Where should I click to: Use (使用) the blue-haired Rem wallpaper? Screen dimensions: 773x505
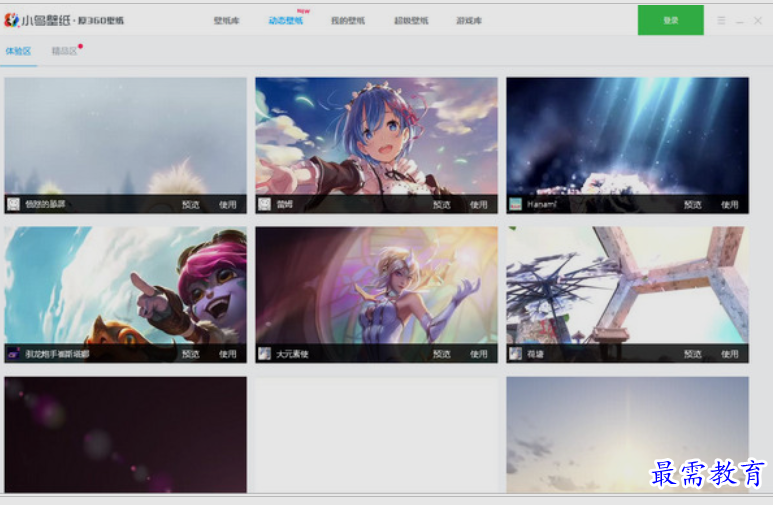click(x=479, y=204)
